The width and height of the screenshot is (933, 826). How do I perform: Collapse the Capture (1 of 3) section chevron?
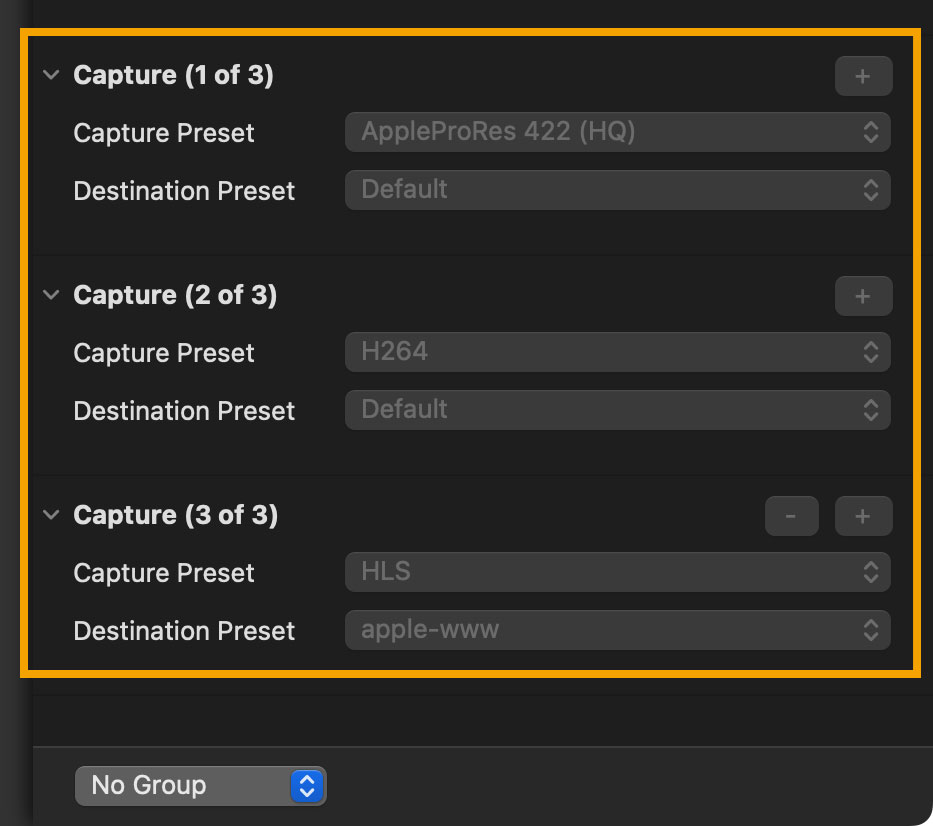pos(52,75)
